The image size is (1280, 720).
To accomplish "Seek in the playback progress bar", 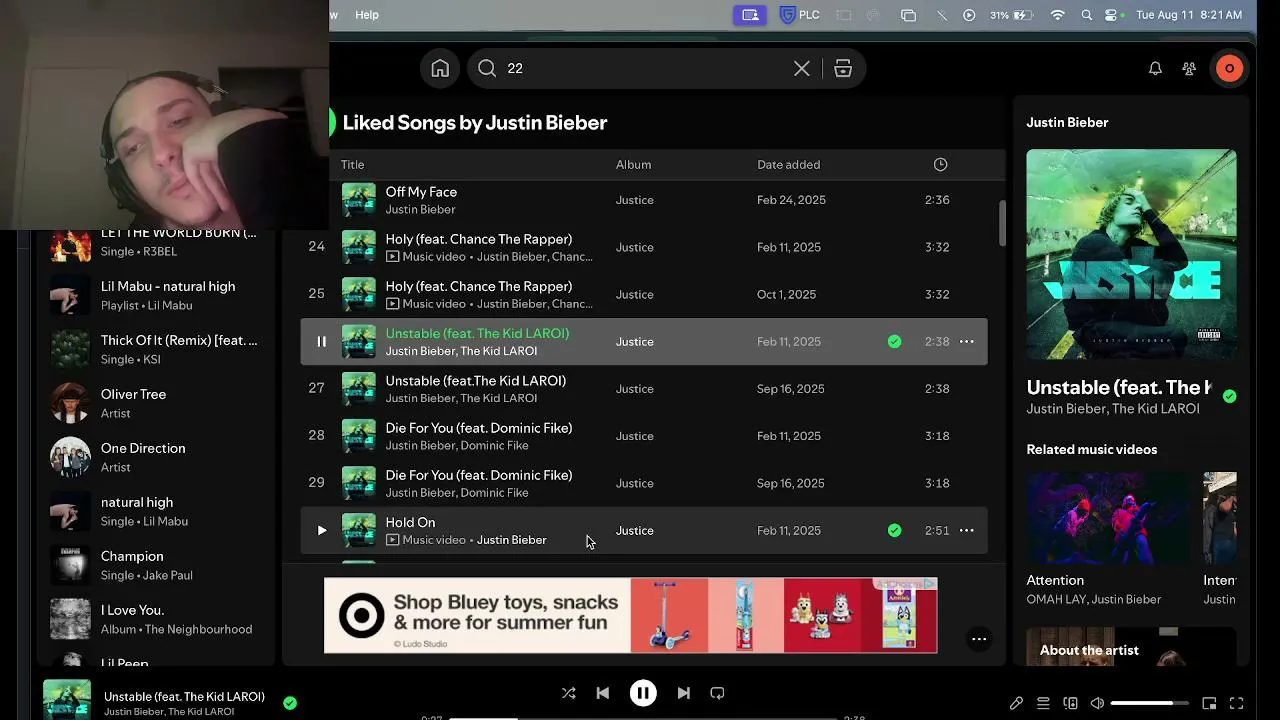I will pyautogui.click(x=643, y=718).
